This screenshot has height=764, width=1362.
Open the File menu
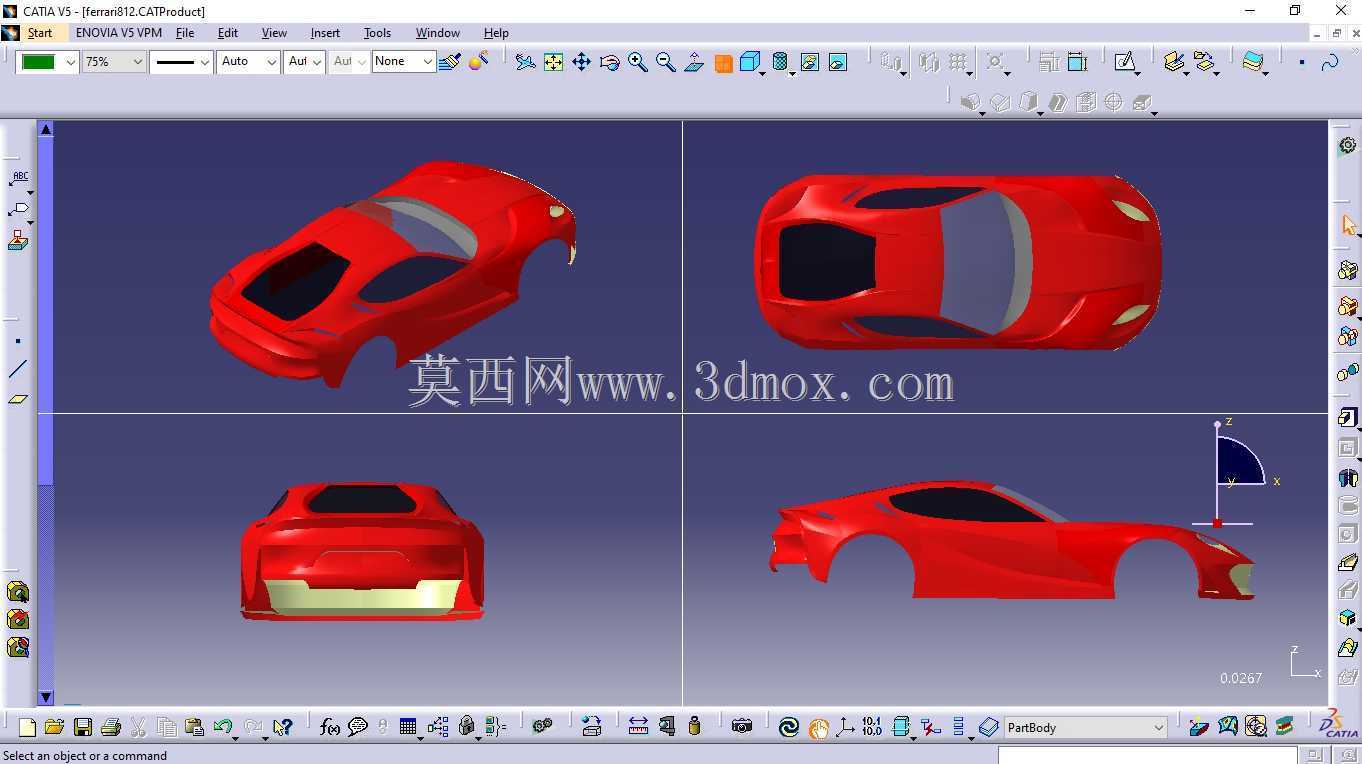pyautogui.click(x=185, y=33)
